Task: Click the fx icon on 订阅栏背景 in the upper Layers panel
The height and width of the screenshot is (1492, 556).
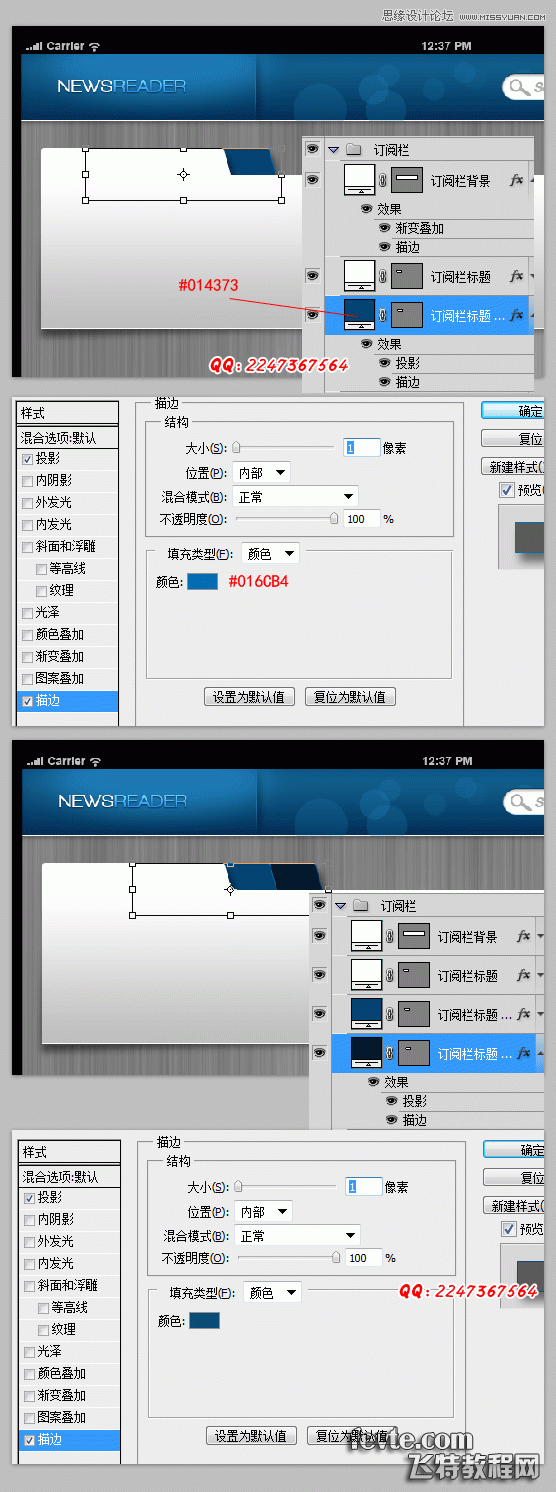Action: (x=517, y=181)
